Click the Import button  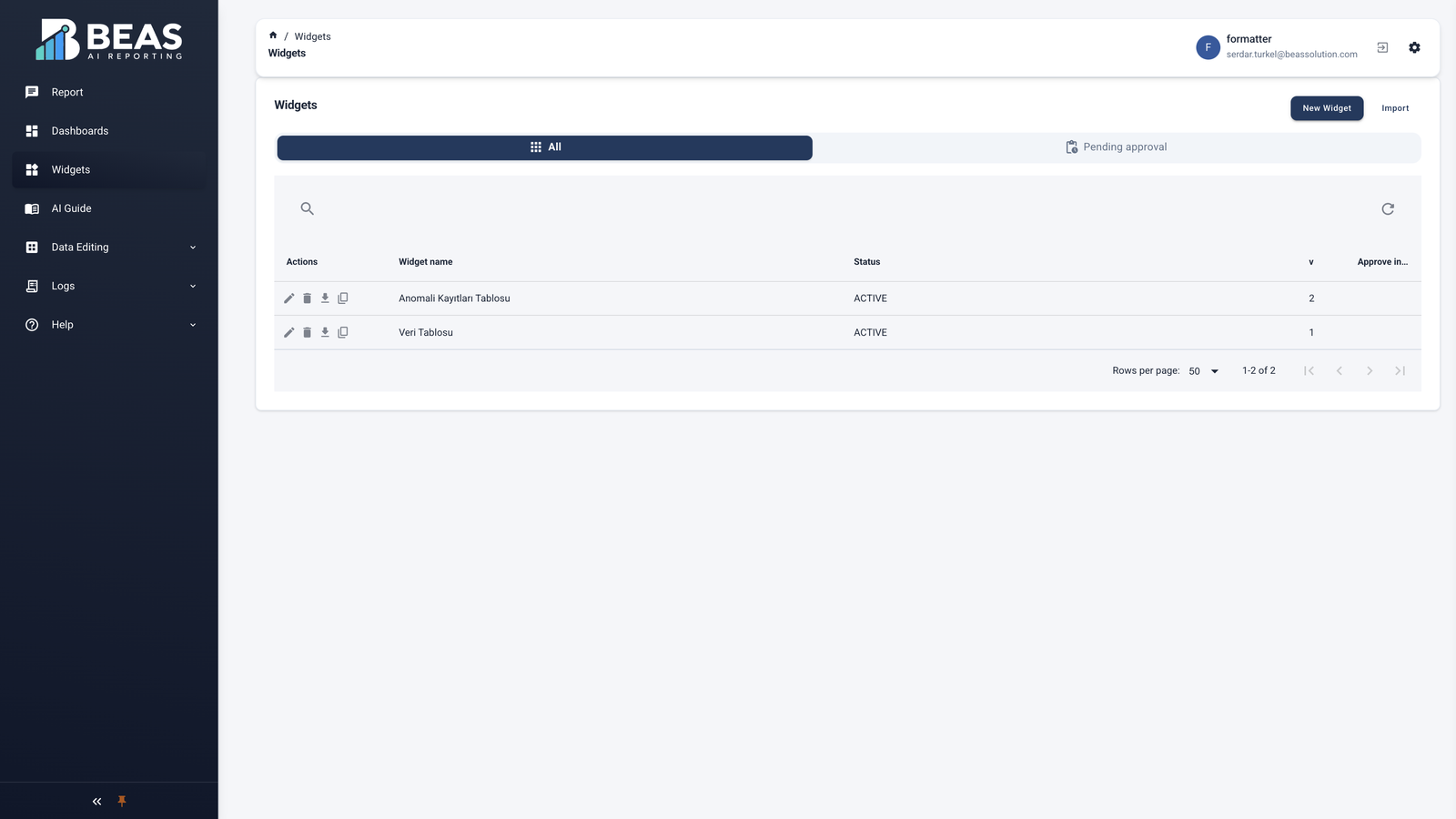pyautogui.click(x=1395, y=108)
